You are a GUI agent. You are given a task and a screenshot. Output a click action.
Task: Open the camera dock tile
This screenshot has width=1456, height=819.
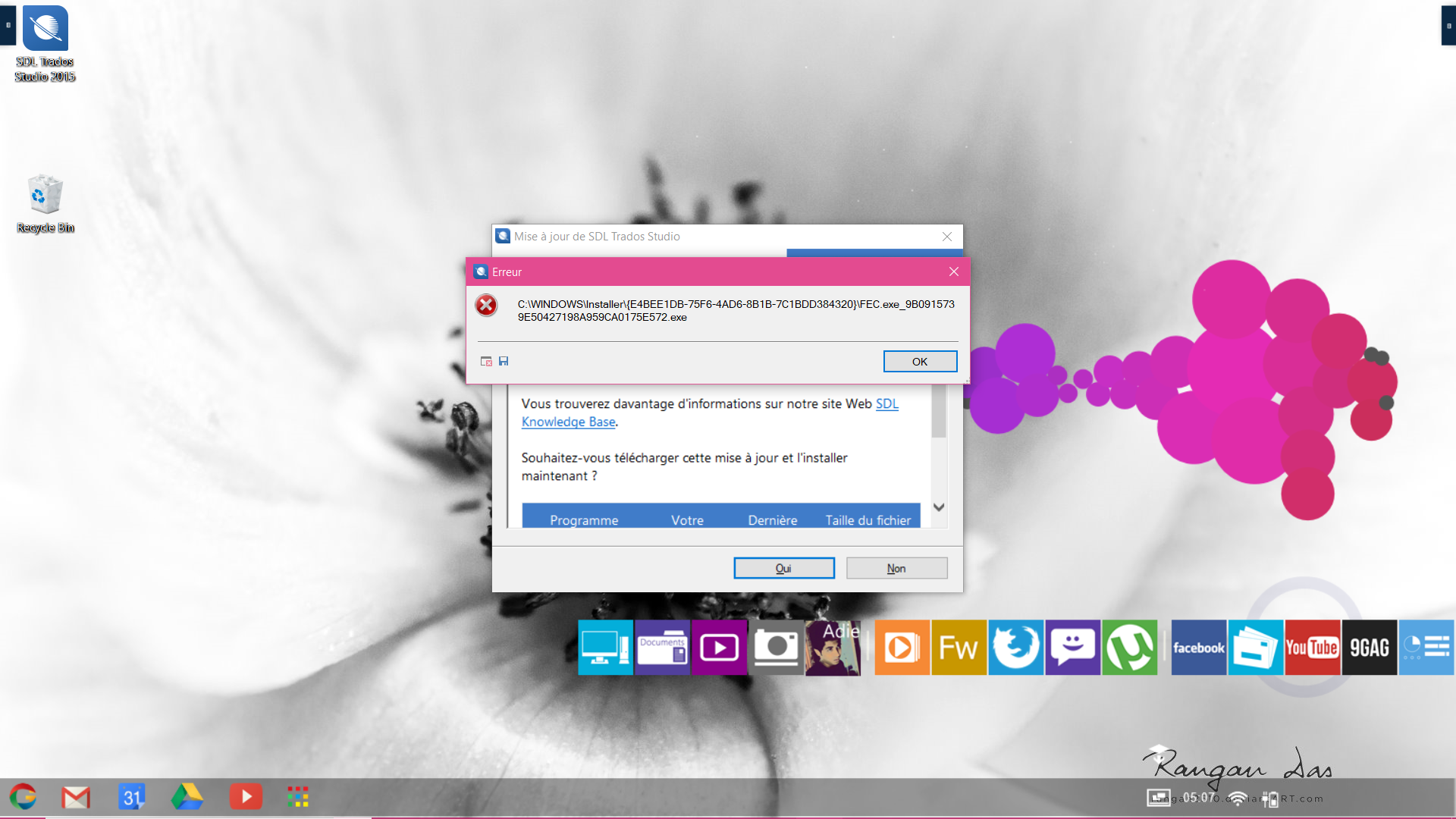[776, 648]
